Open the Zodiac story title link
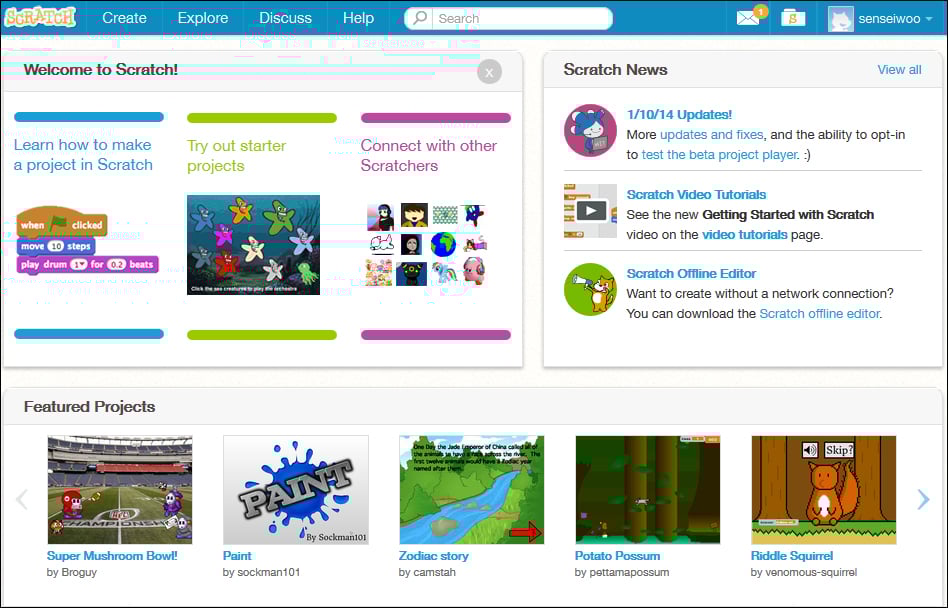 pos(433,556)
